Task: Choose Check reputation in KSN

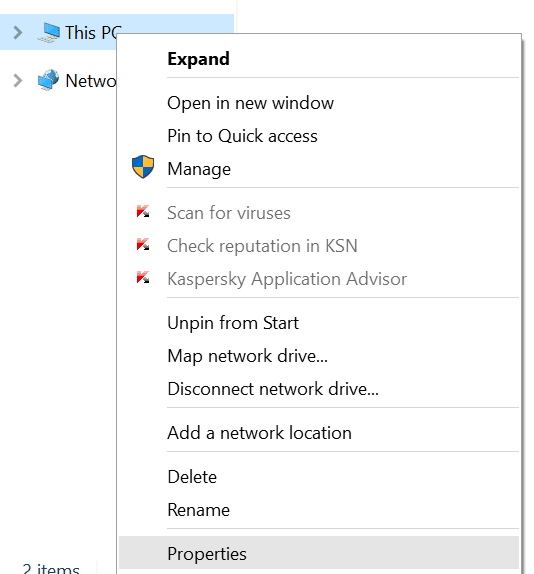Action: coord(319,246)
